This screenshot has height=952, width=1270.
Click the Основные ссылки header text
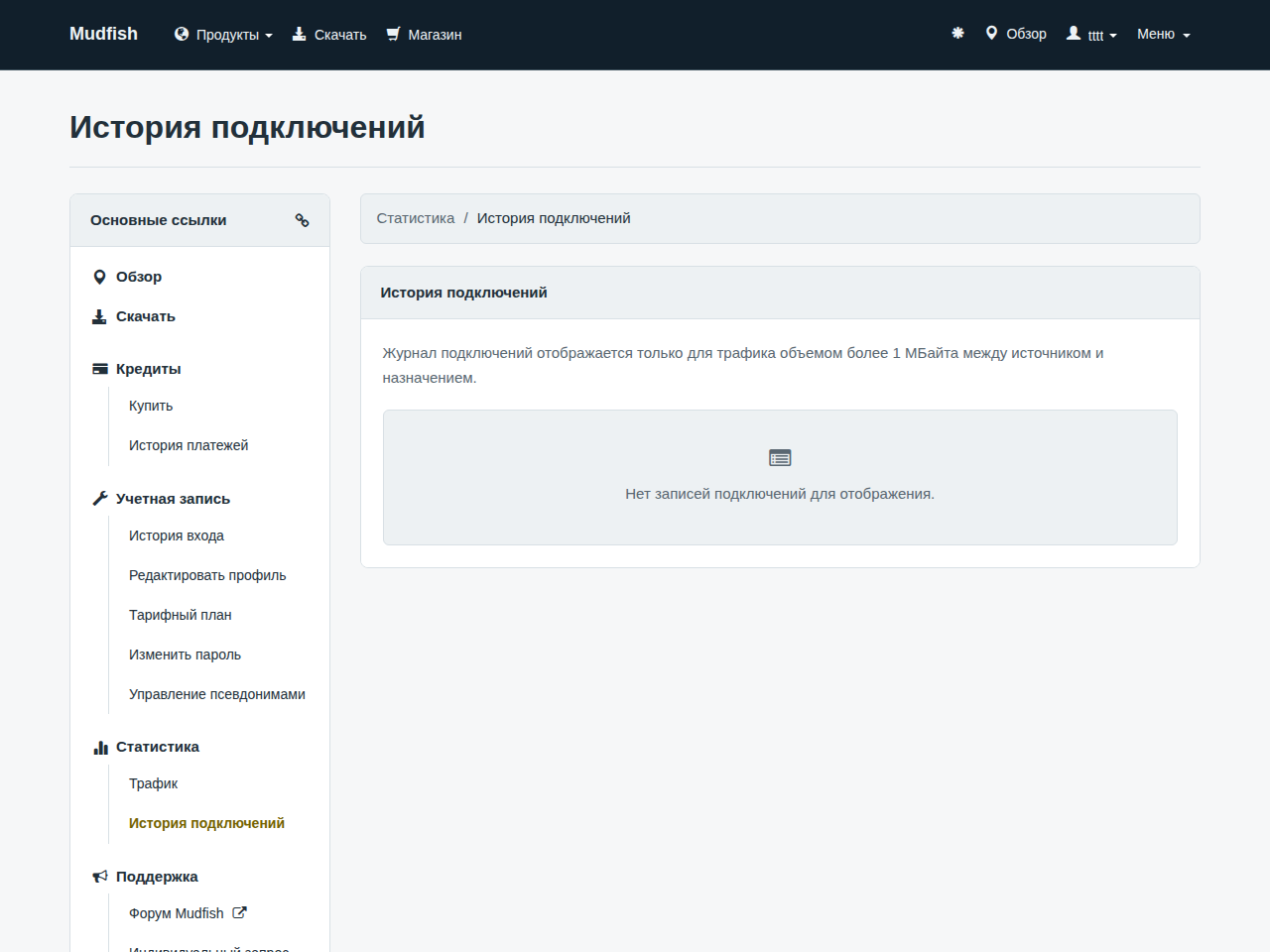tap(159, 220)
